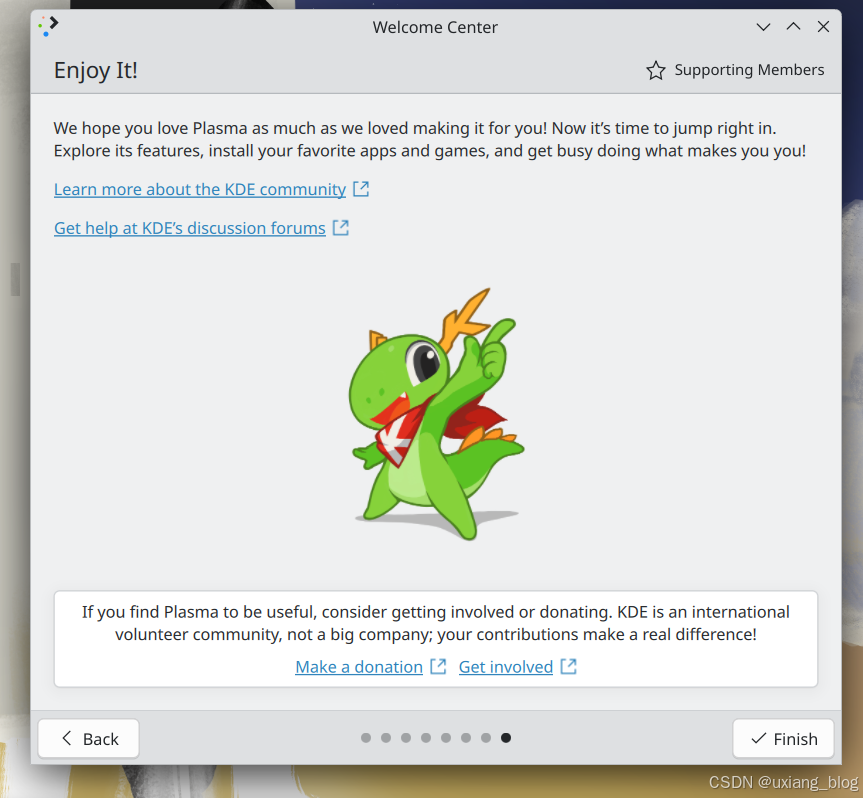
Task: Maximize the Welcome Center window
Action: (x=793, y=26)
